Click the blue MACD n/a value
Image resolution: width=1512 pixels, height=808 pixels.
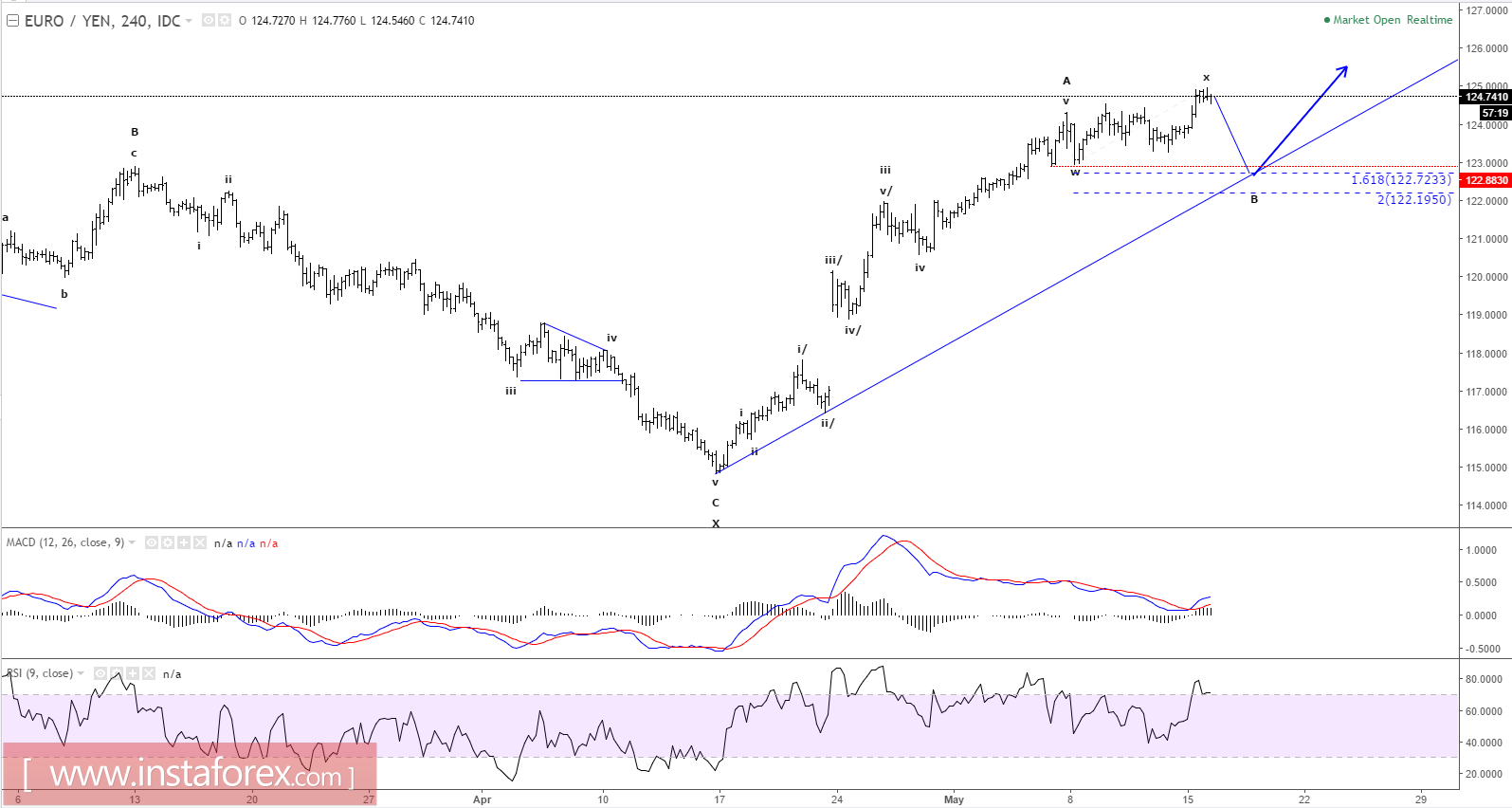point(246,543)
